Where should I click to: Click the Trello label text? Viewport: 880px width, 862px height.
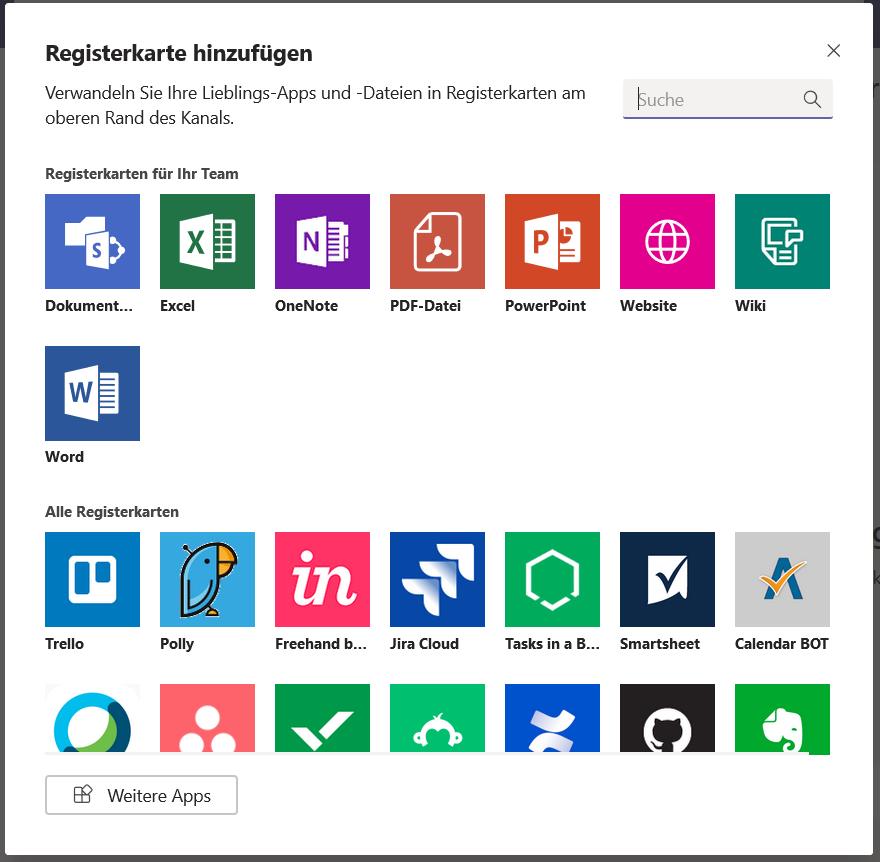click(65, 644)
